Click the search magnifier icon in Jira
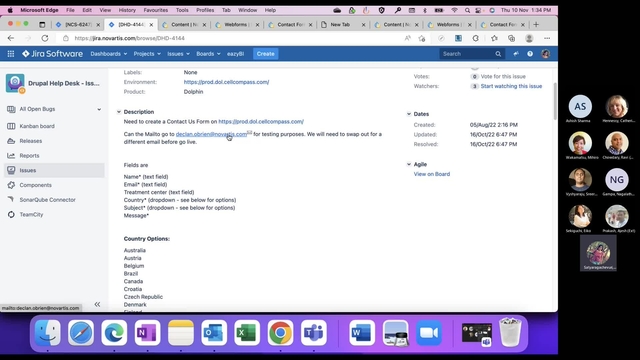Screen dimensions: 640x360 (x=498, y=54)
